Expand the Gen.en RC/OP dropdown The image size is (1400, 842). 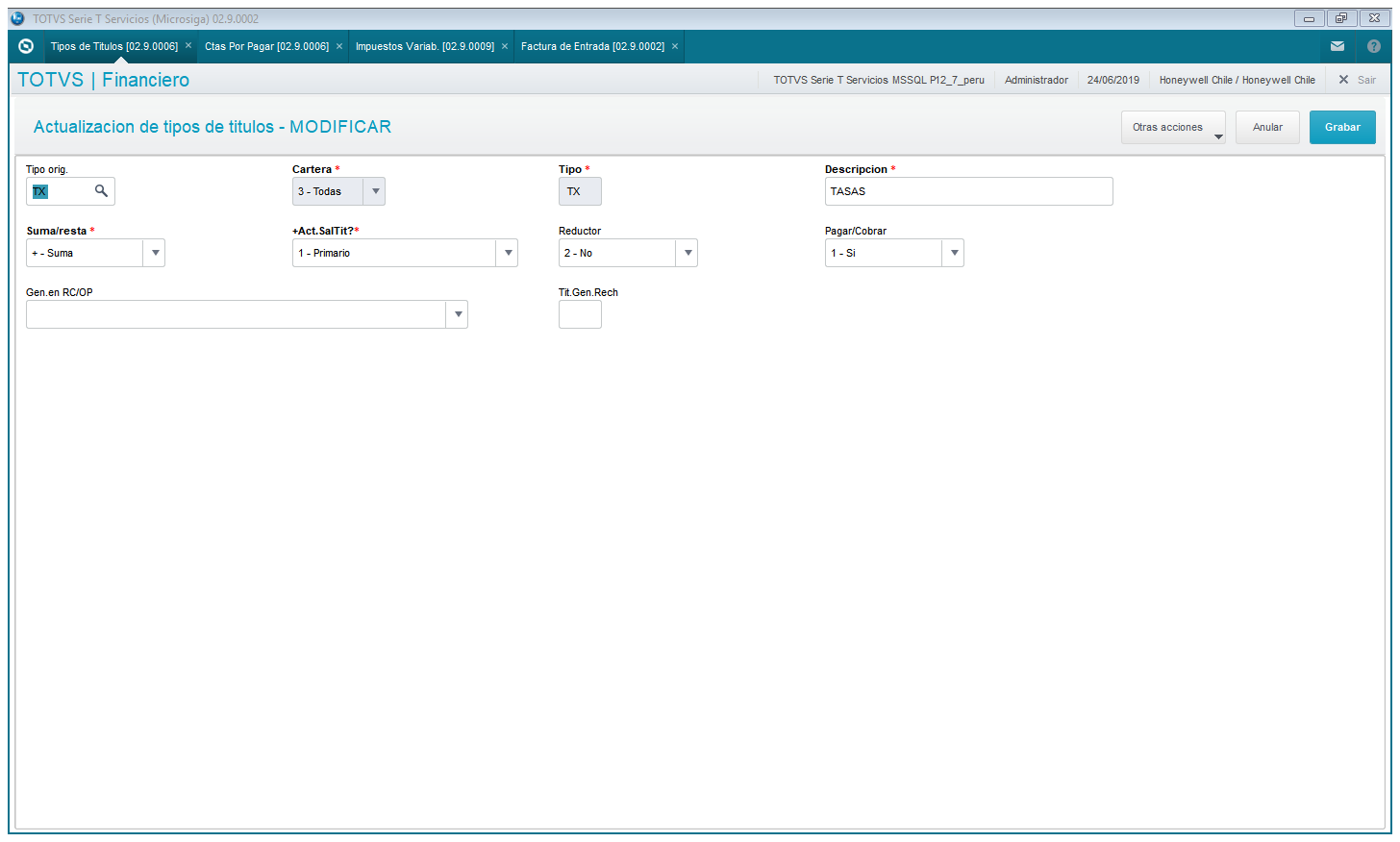(x=458, y=314)
